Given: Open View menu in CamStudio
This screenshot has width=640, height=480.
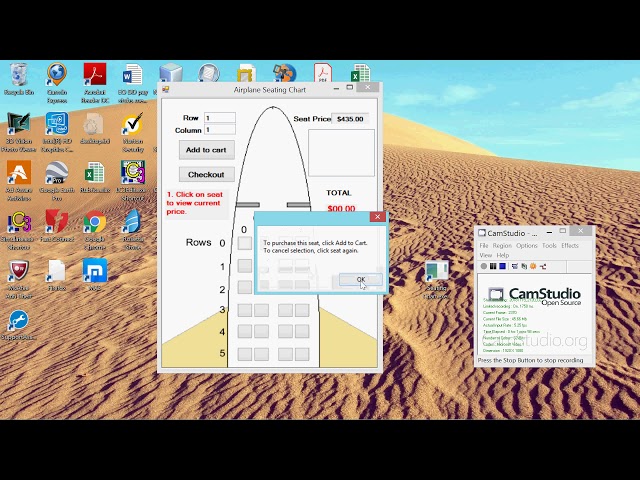Looking at the screenshot, I should tap(485, 255).
